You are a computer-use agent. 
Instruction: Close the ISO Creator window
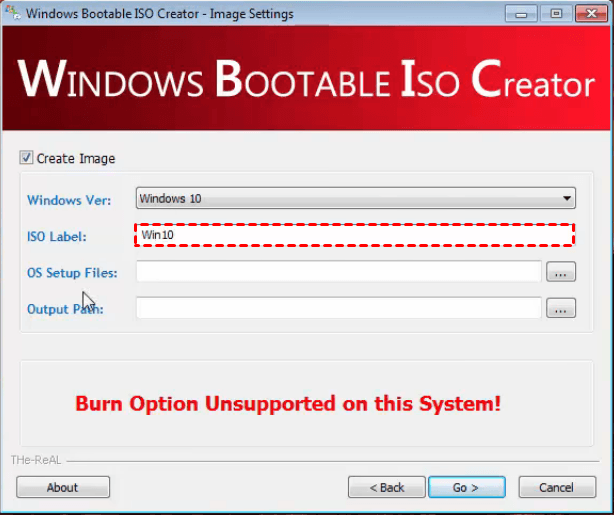click(591, 14)
